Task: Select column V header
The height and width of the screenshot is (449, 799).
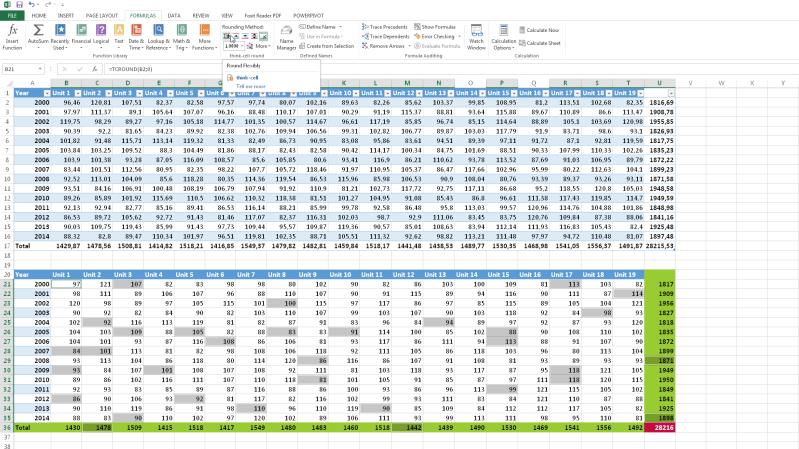Action: tap(690, 83)
